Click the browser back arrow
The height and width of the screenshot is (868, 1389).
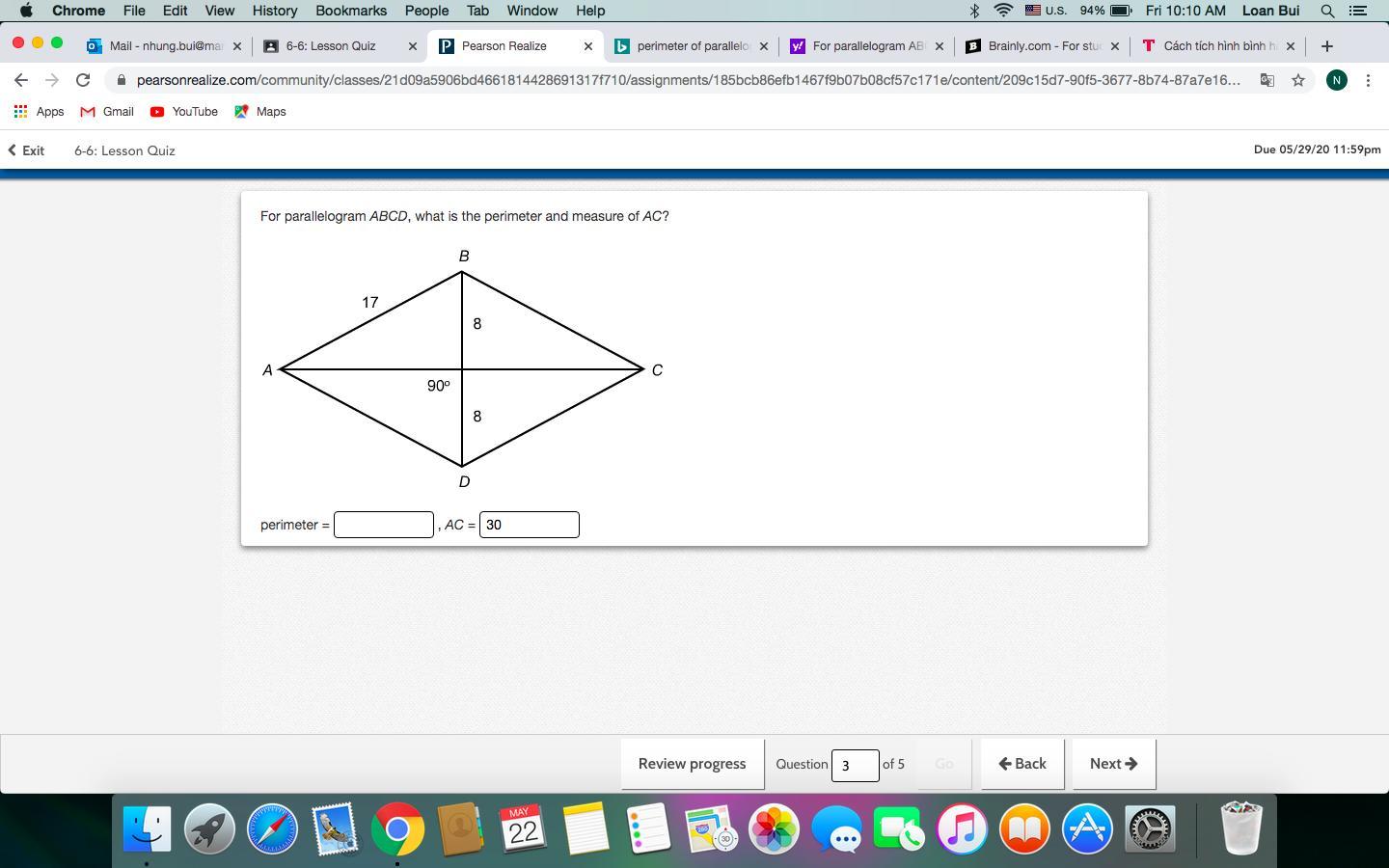point(21,80)
